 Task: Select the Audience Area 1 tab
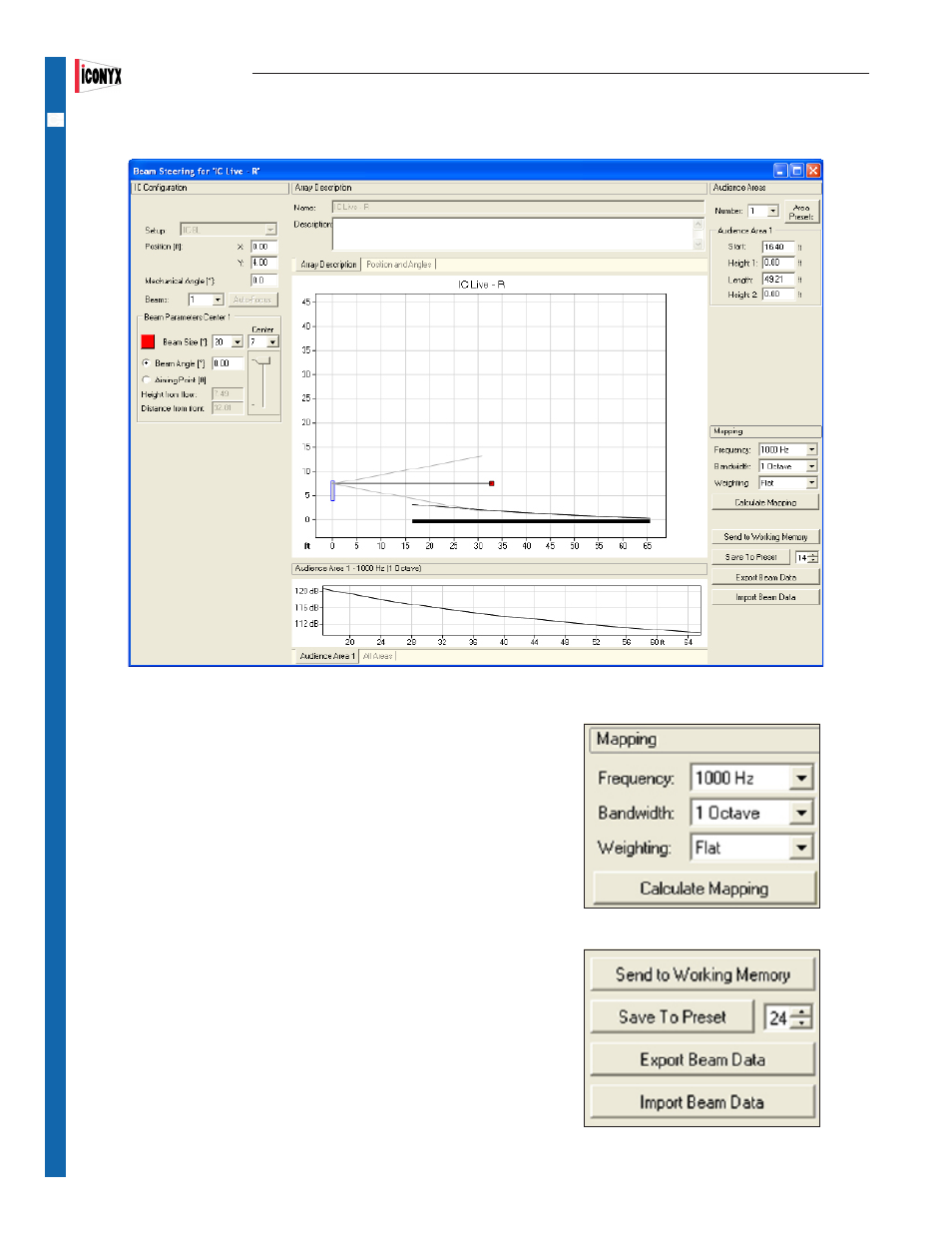pyautogui.click(x=326, y=656)
